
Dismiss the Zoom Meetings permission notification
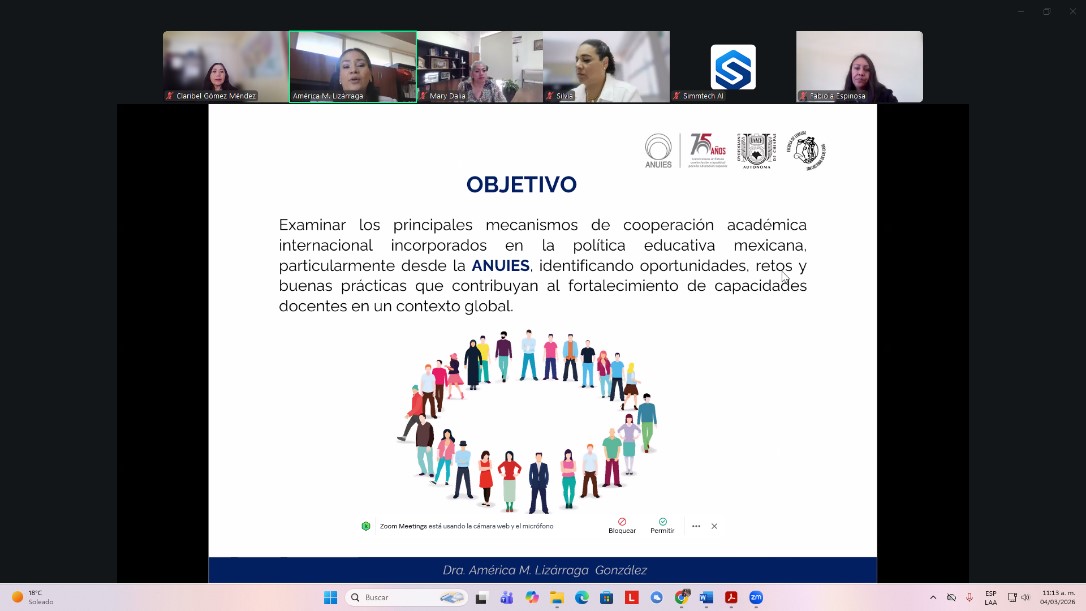click(x=714, y=526)
